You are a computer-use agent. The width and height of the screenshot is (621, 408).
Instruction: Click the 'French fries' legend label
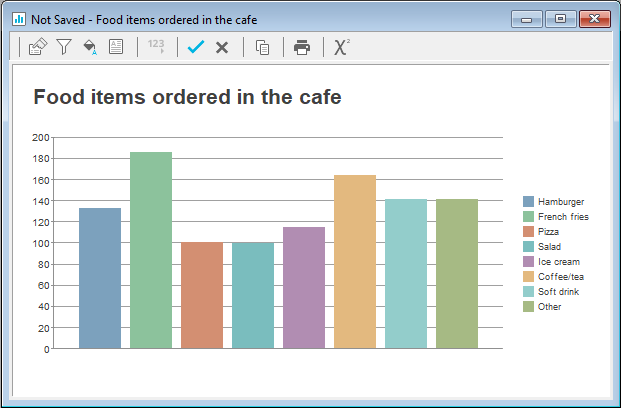coord(563,217)
